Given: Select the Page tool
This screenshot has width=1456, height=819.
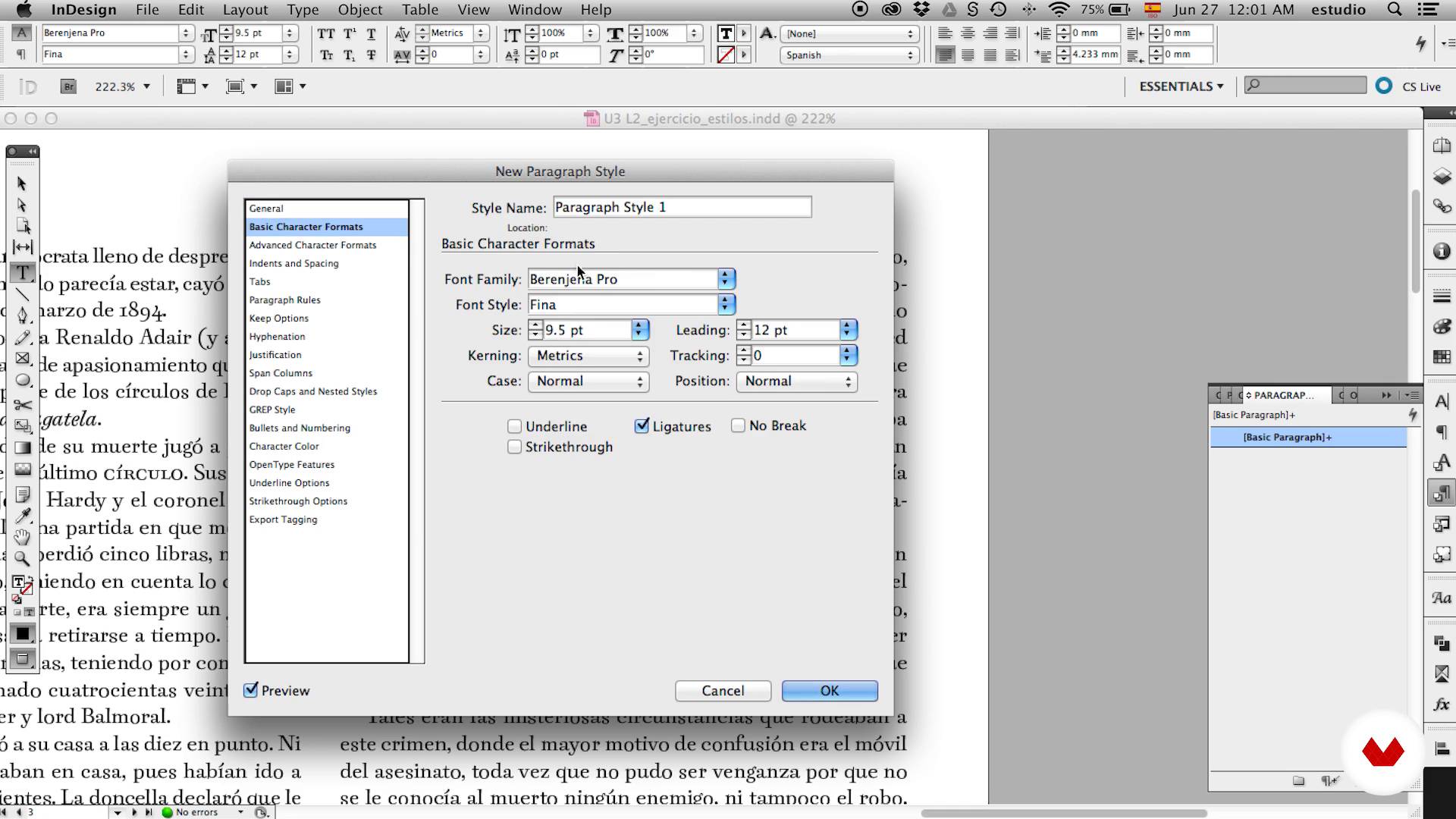Looking at the screenshot, I should 23,226.
